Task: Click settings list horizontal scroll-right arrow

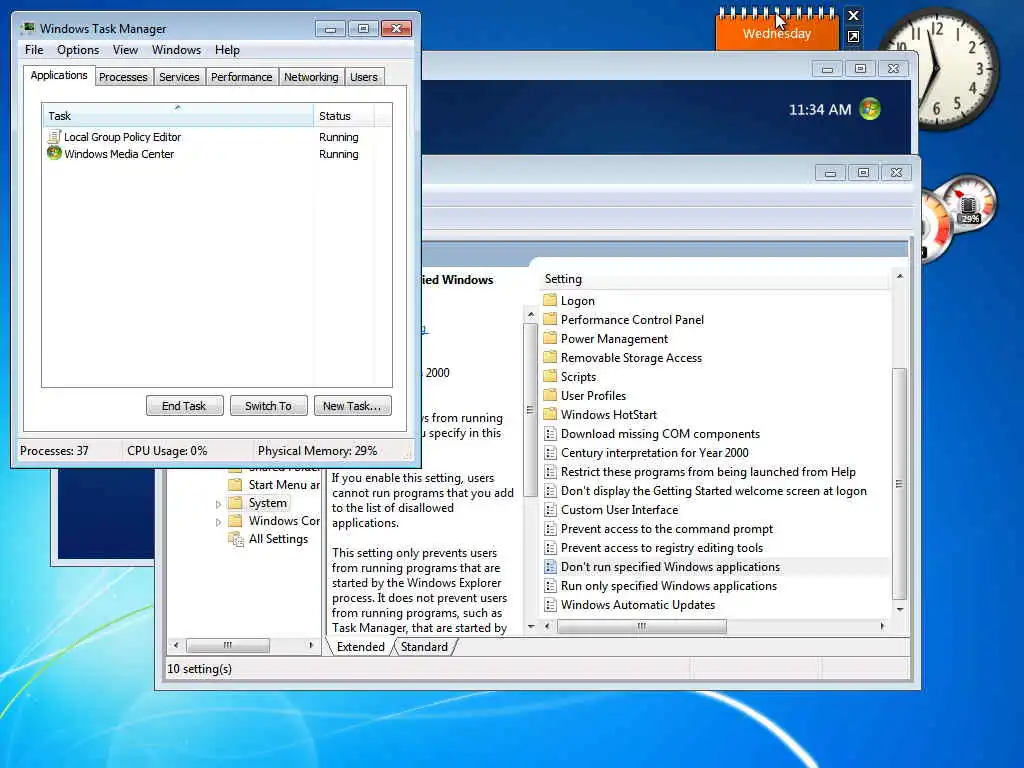Action: [882, 626]
